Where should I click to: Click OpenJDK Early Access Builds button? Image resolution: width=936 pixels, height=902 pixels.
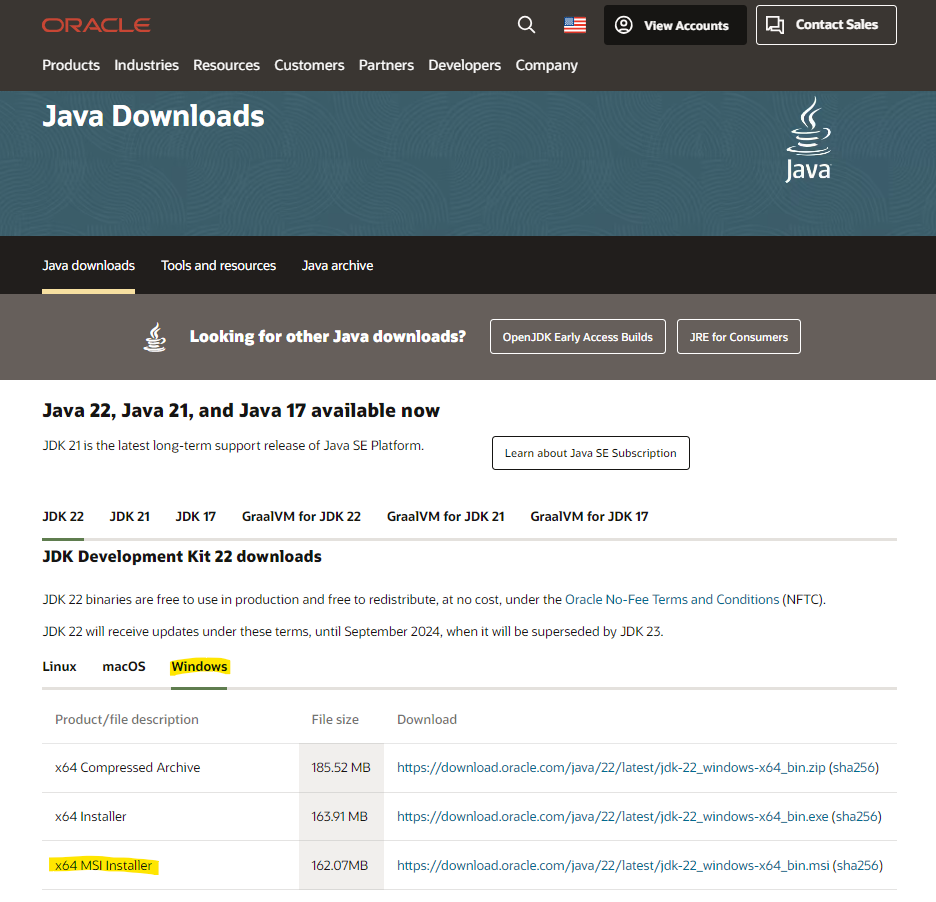click(578, 337)
